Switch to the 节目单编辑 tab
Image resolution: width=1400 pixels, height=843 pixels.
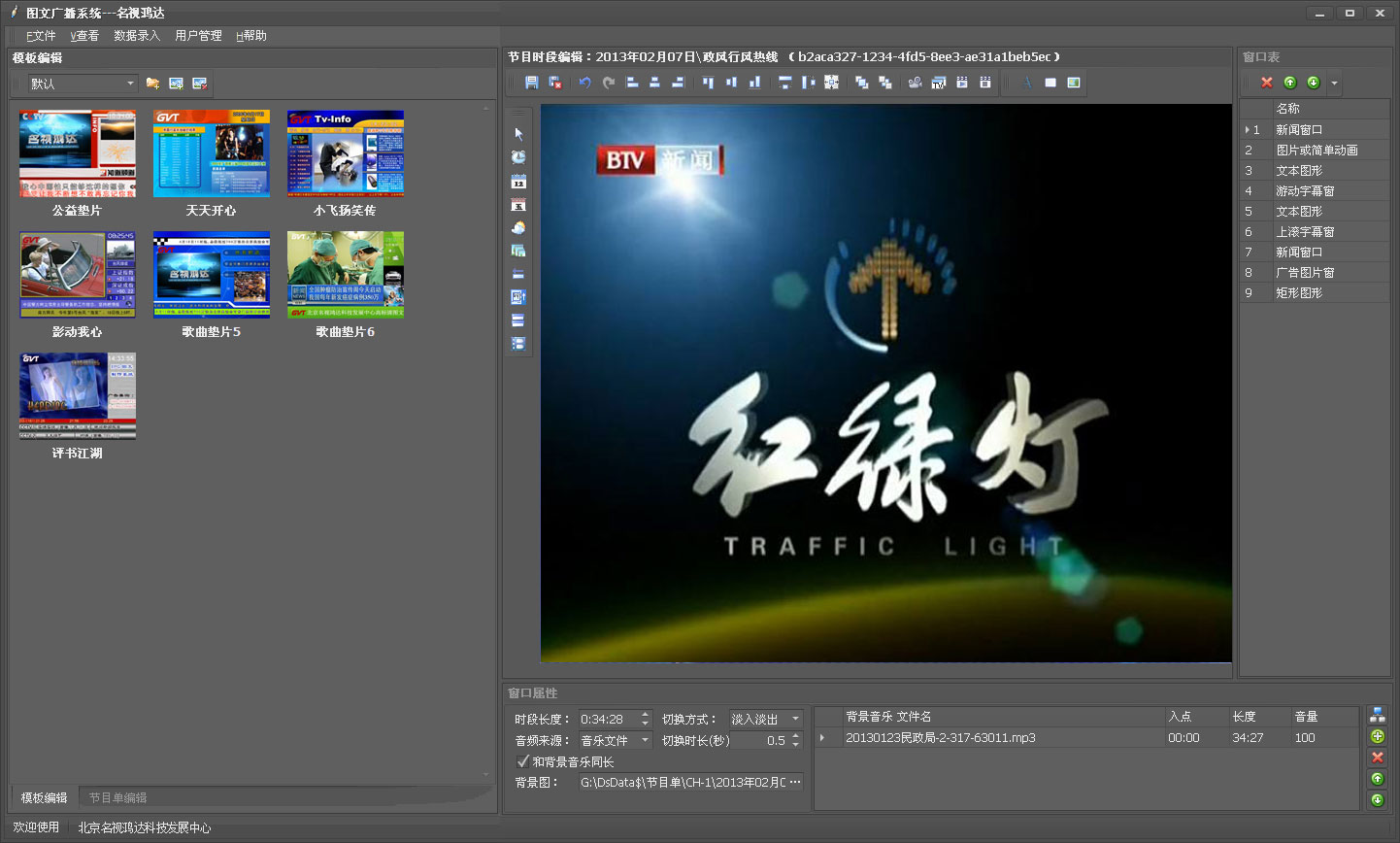[x=117, y=797]
